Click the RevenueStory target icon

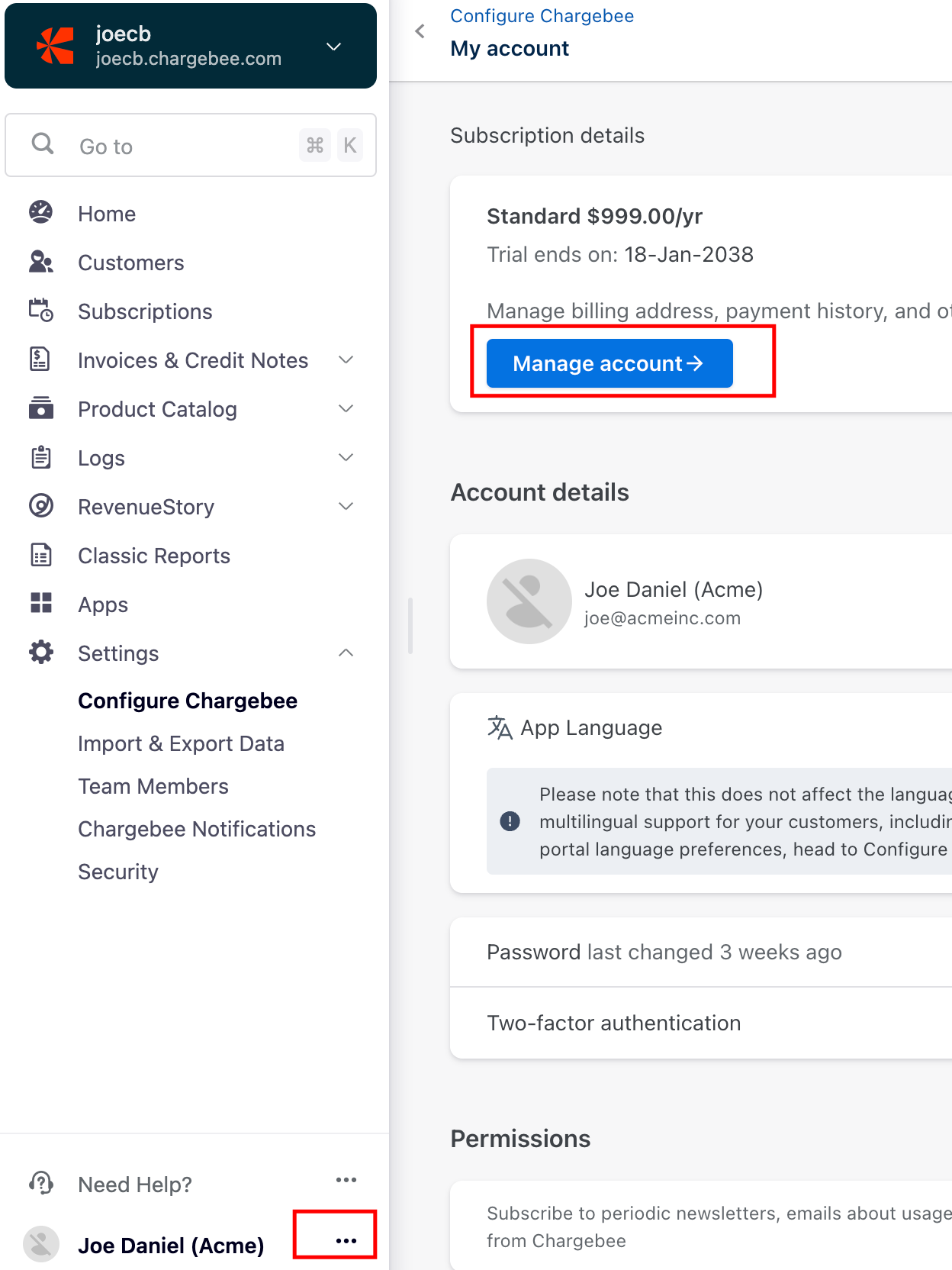pyautogui.click(x=41, y=506)
